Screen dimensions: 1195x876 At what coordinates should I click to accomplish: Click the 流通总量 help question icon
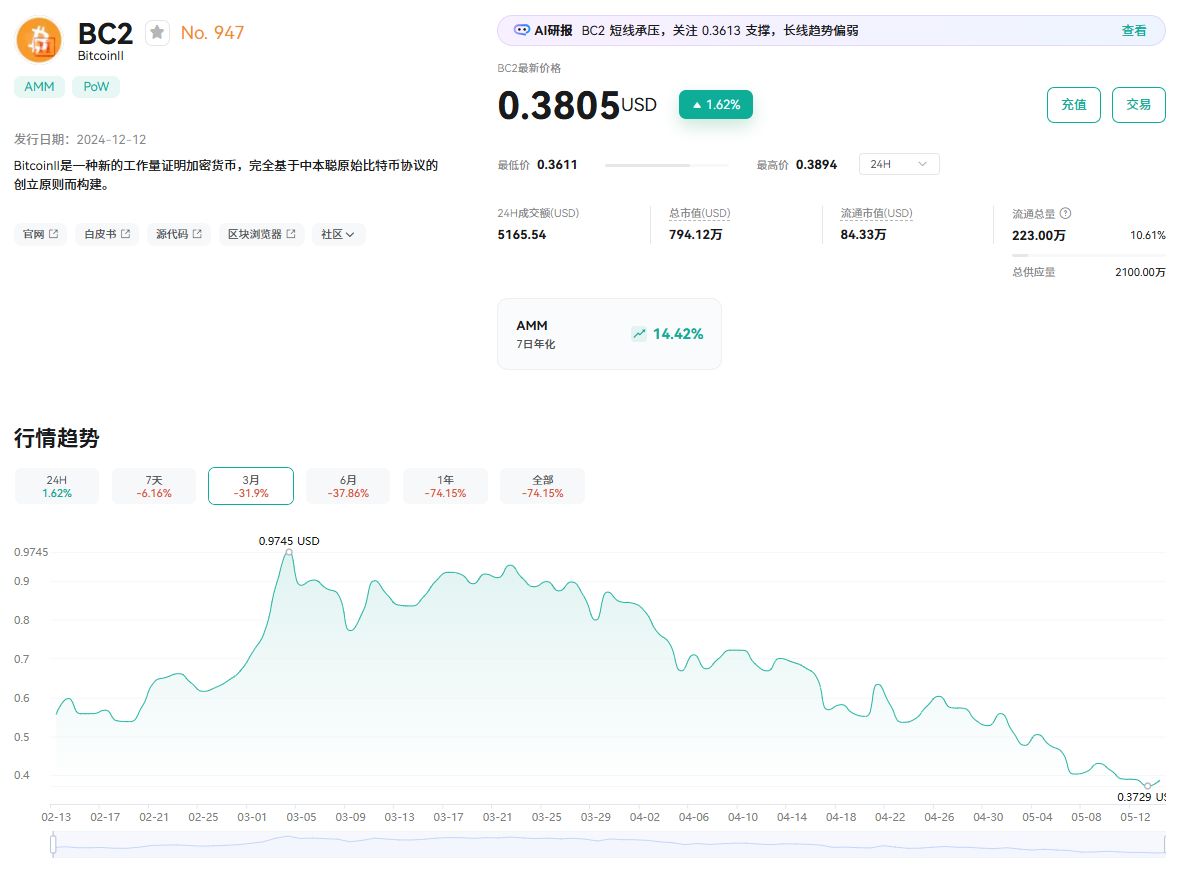coord(1065,213)
